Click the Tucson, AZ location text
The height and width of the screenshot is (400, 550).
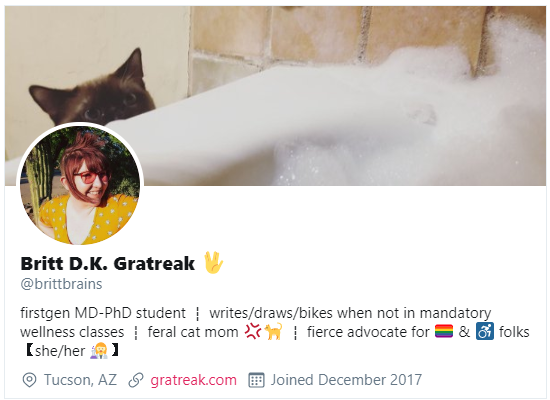(x=80, y=380)
